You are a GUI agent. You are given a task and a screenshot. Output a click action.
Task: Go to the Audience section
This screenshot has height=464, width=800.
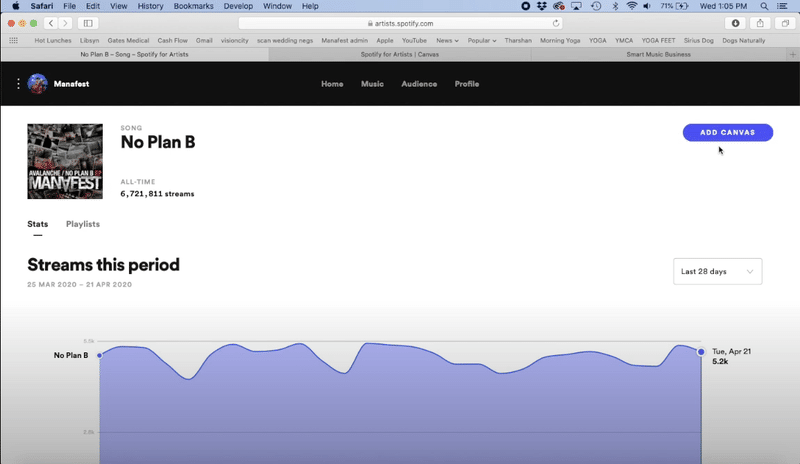pyautogui.click(x=419, y=84)
